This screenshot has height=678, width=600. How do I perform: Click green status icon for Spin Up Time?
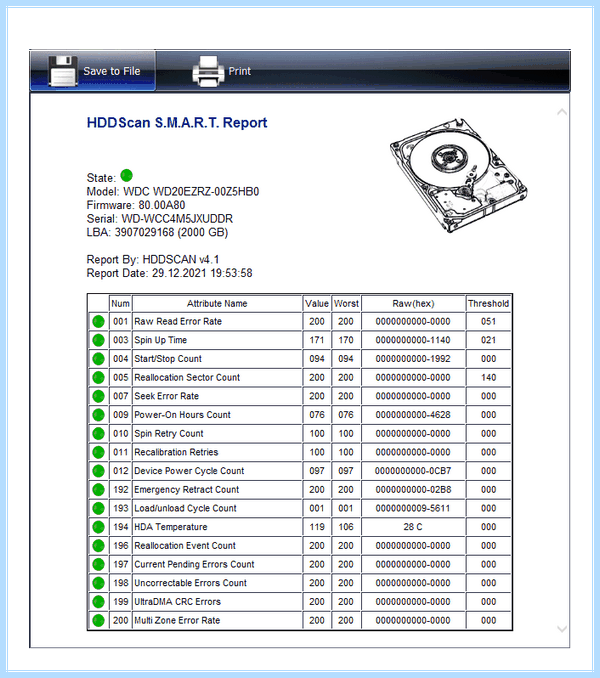pyautogui.click(x=99, y=340)
